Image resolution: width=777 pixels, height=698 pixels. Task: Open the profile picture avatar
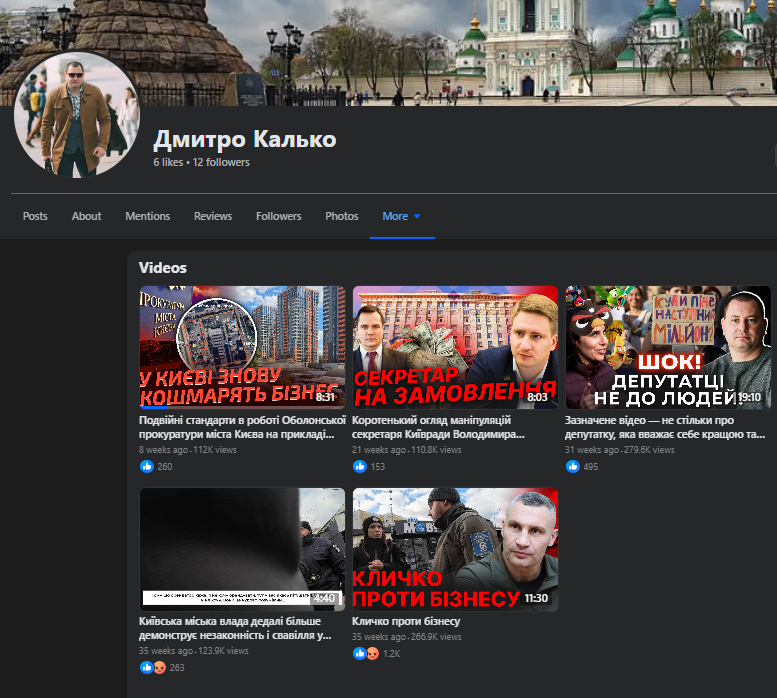pyautogui.click(x=77, y=115)
